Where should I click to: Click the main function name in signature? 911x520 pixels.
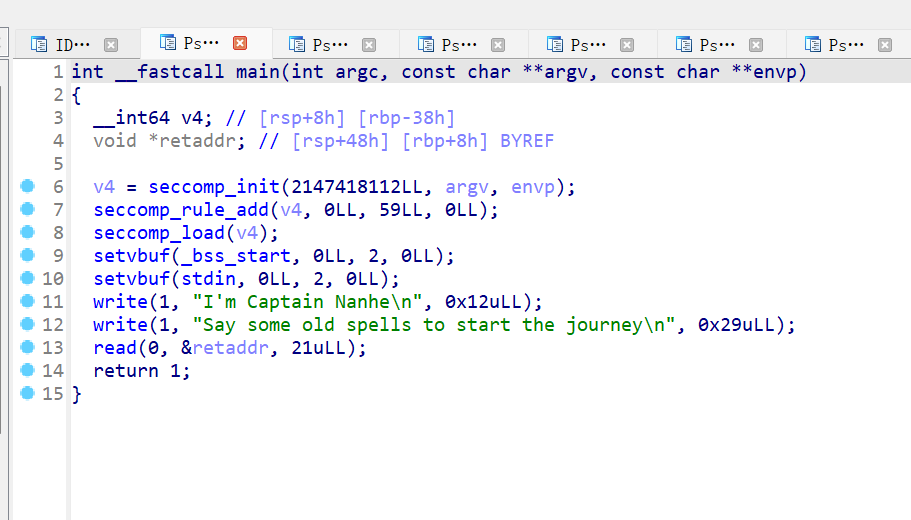258,72
